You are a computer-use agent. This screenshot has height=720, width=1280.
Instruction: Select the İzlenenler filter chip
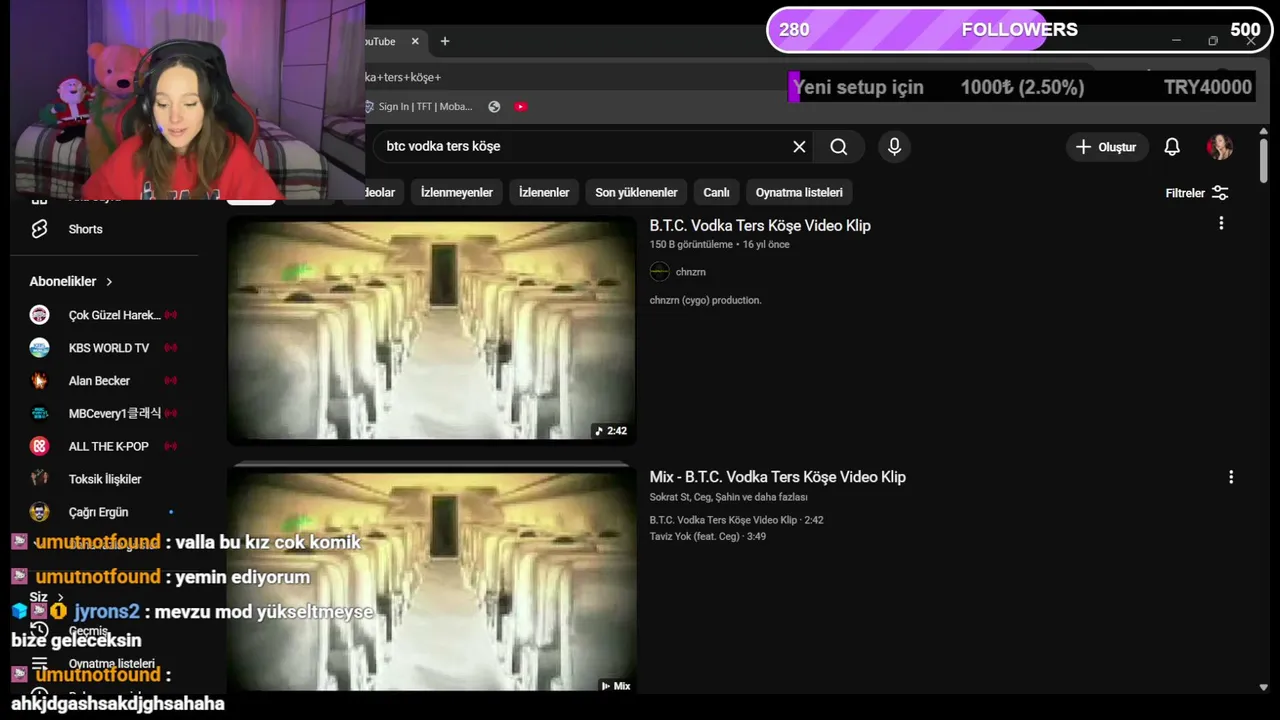coord(544,192)
